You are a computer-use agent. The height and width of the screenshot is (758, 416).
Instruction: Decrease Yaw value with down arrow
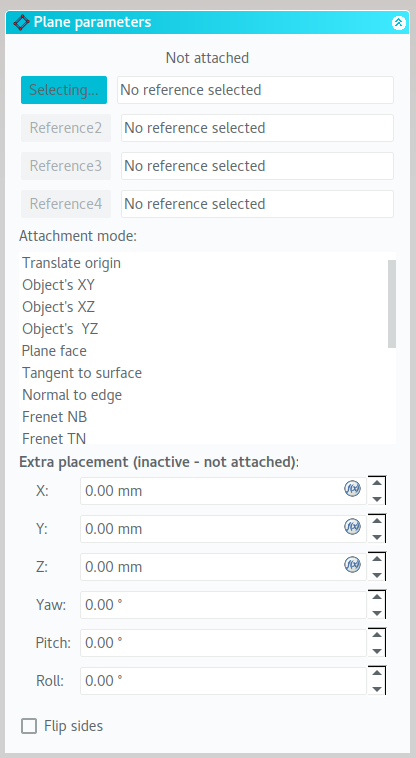click(x=377, y=613)
